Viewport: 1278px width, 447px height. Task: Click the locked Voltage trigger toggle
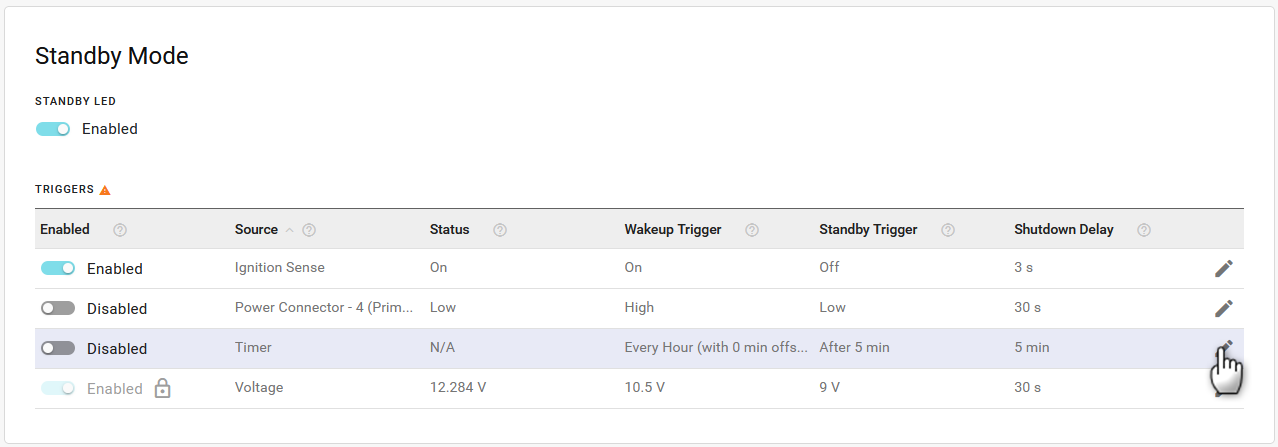coord(58,388)
